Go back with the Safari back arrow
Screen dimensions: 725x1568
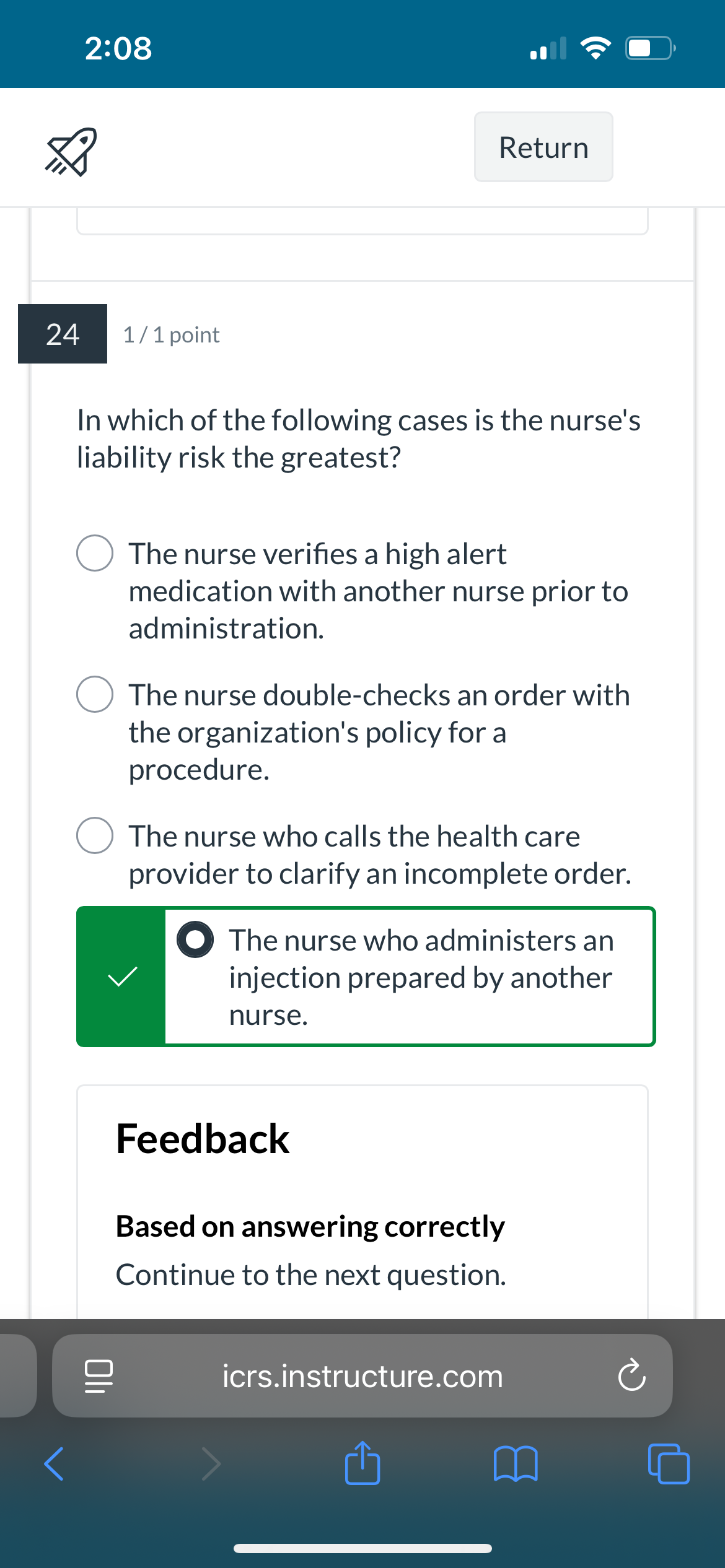[x=54, y=1464]
